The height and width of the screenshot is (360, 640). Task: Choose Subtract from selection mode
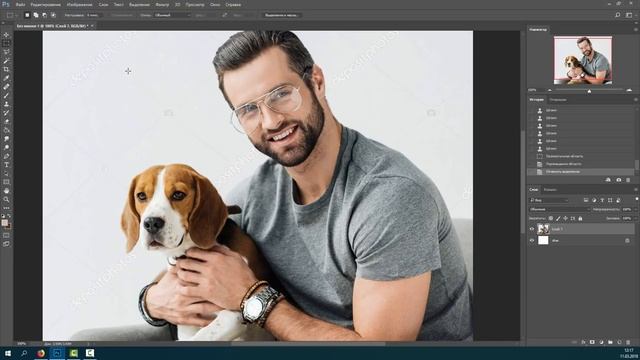click(44, 15)
